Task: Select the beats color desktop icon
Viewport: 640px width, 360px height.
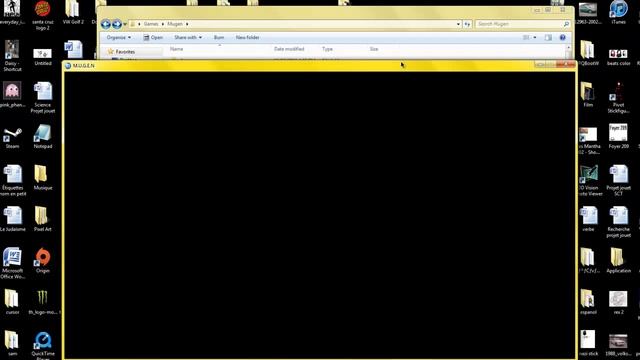Action: (x=618, y=57)
